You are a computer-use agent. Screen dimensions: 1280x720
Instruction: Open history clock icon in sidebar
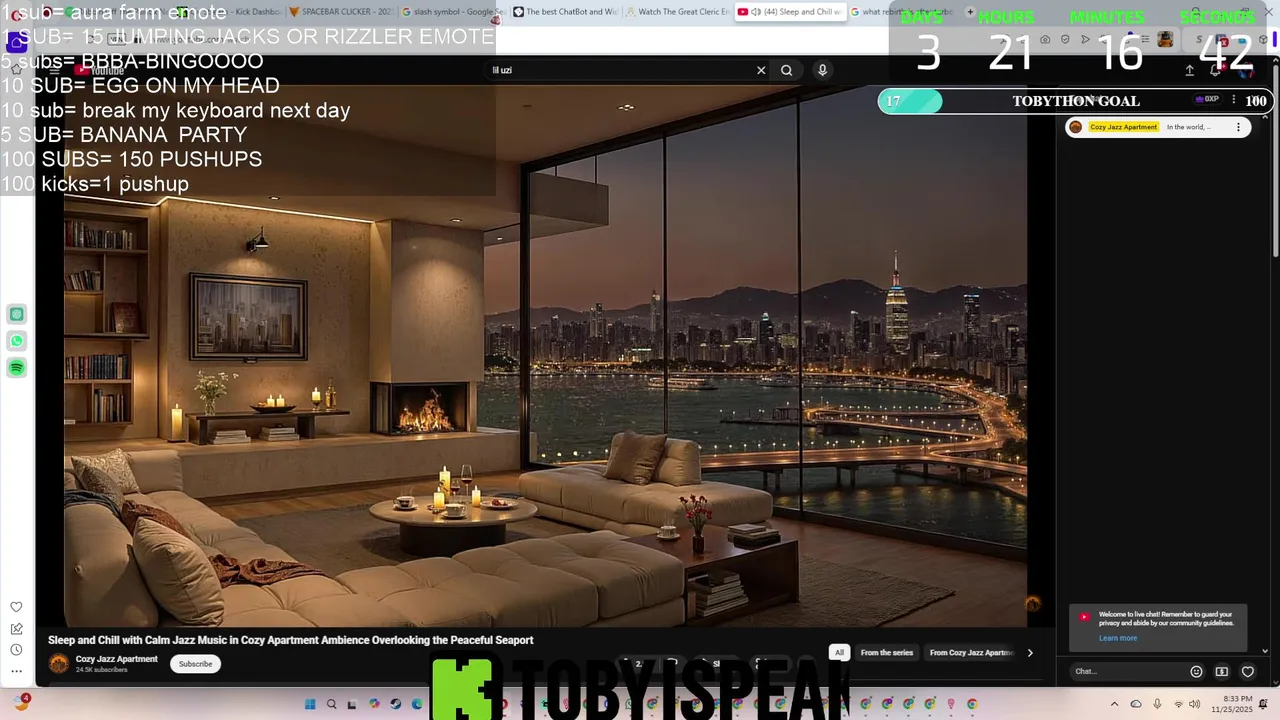17,650
